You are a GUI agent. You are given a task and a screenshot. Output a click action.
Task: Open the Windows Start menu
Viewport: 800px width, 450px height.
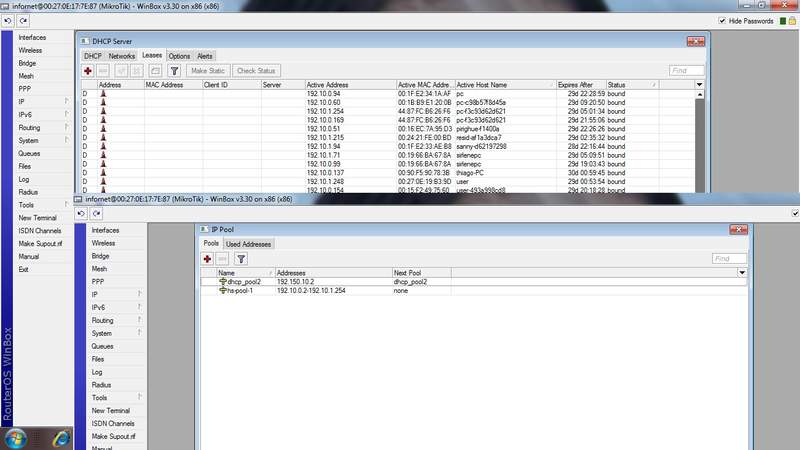pyautogui.click(x=16, y=439)
